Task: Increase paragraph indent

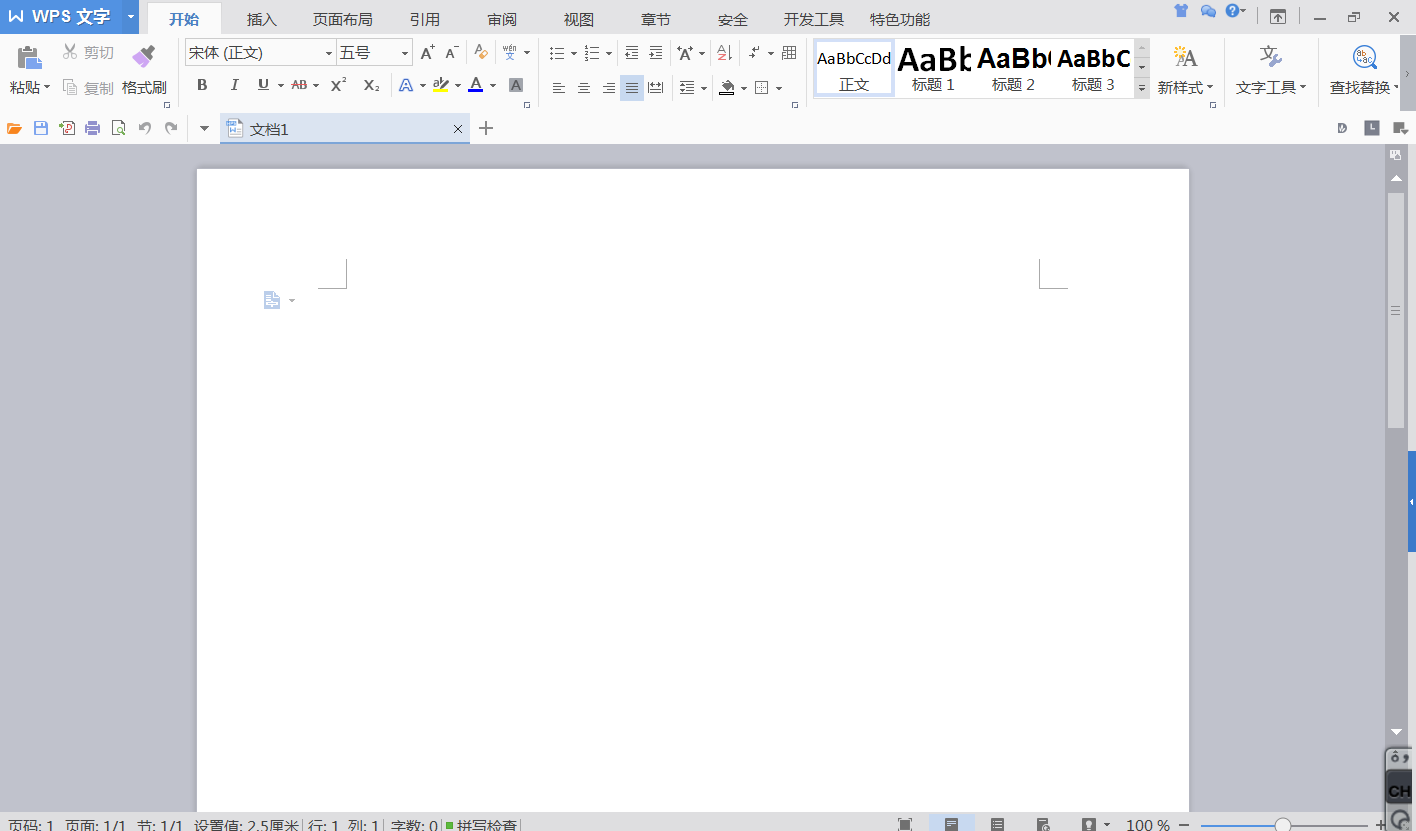Action: (656, 52)
